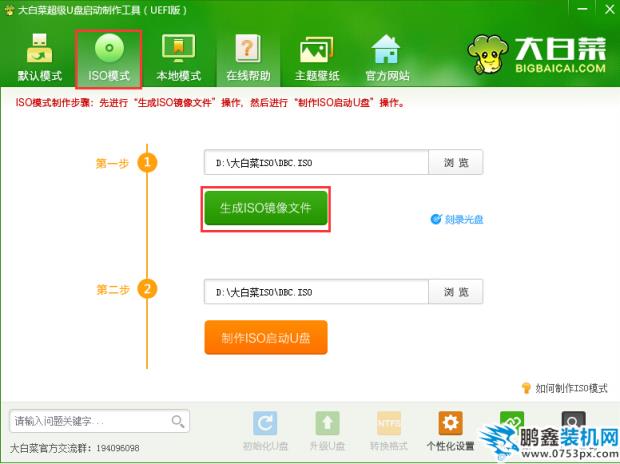620x464 pixels.
Task: Click 制作ISO启动U盘 orange button
Action: (x=266, y=337)
